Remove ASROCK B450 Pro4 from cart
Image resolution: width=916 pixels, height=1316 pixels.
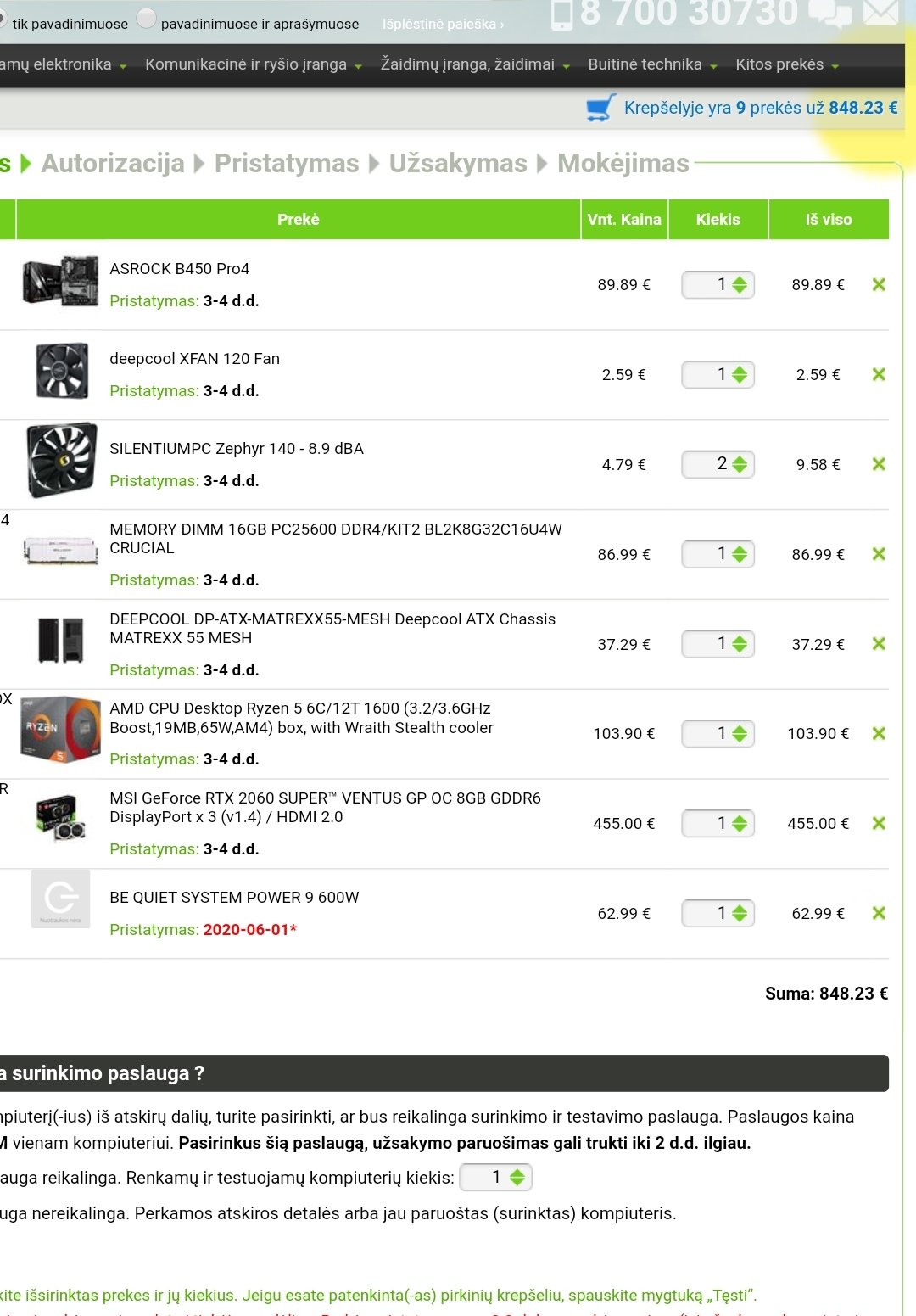click(x=879, y=285)
